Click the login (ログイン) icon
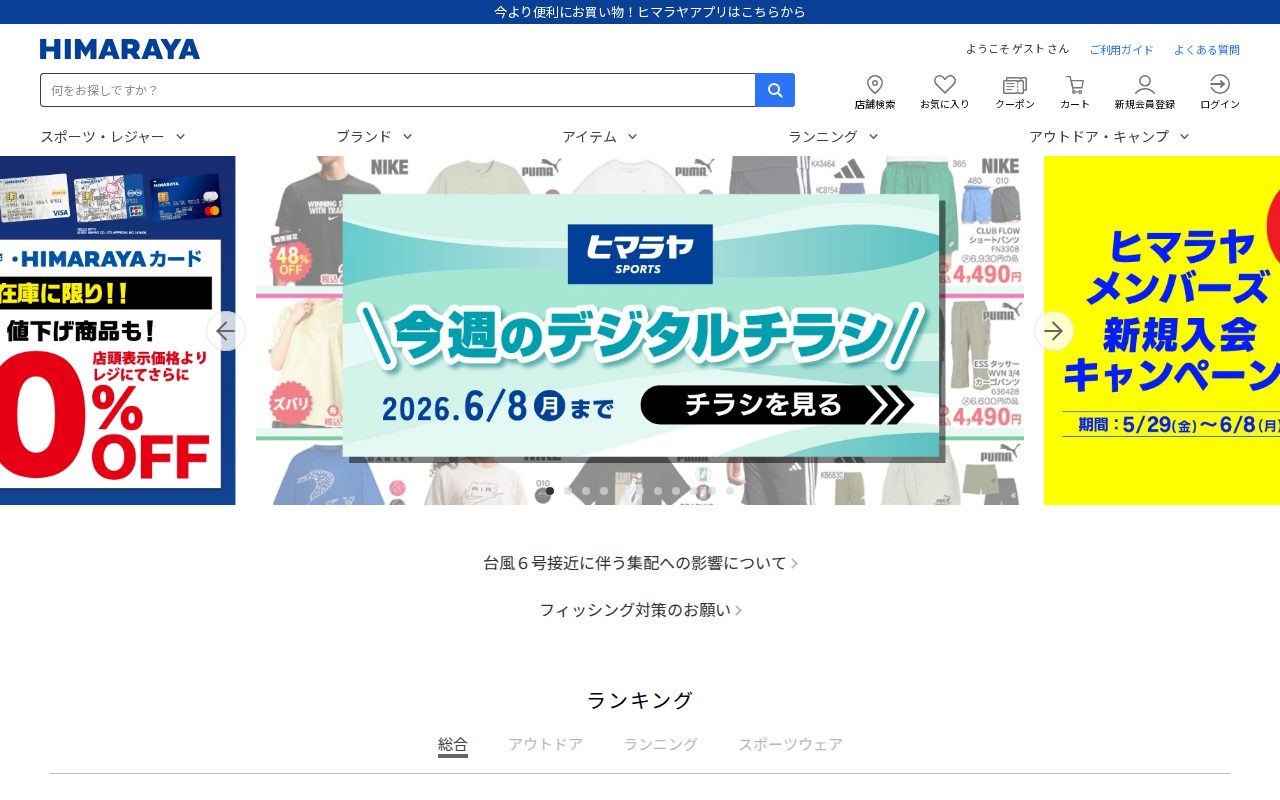 (1220, 92)
